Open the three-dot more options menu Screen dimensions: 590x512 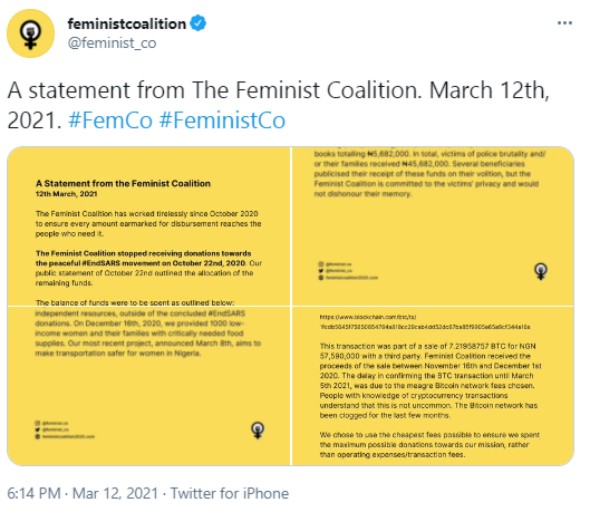click(x=564, y=23)
